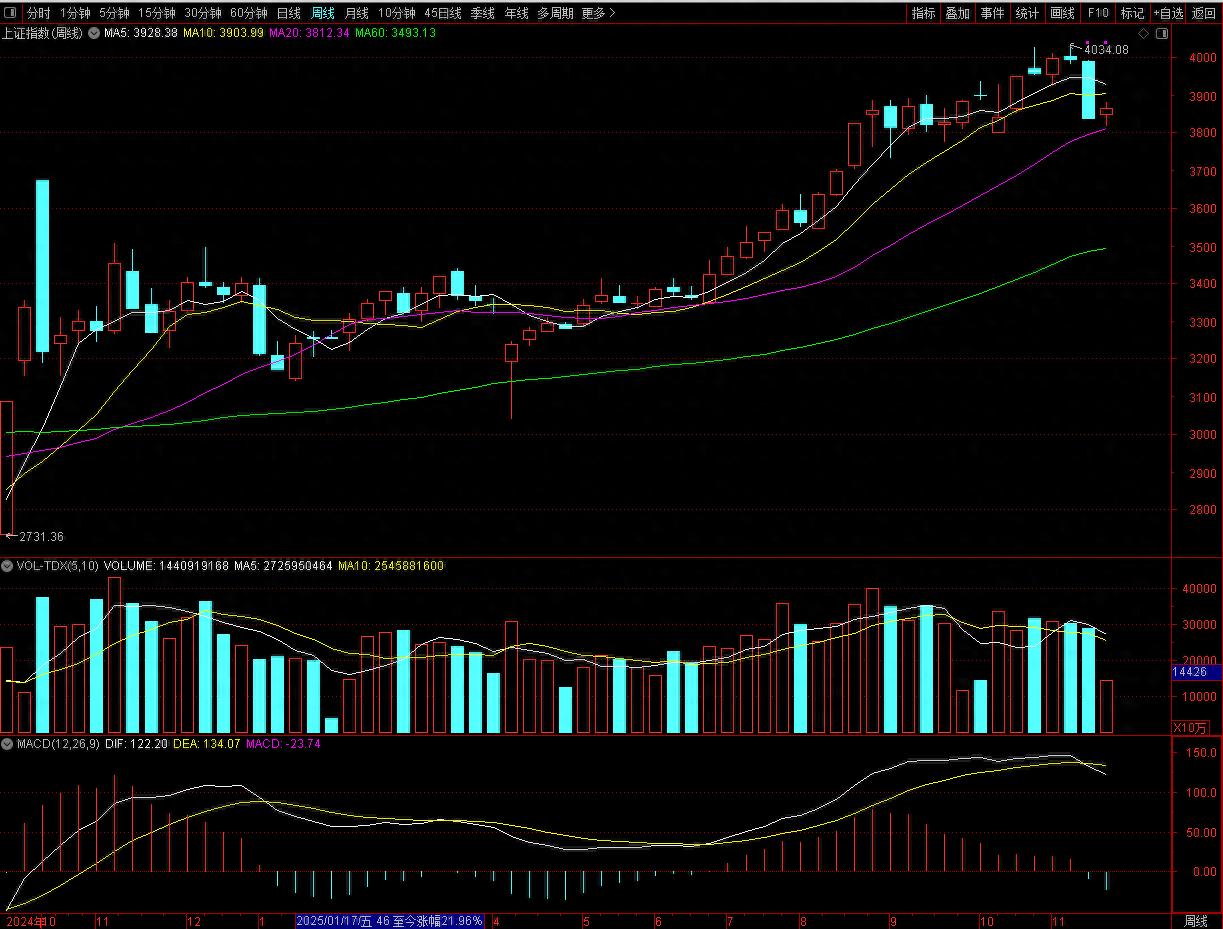
Task: Add the index to watchlist with +自选
Action: pyautogui.click(x=1168, y=13)
